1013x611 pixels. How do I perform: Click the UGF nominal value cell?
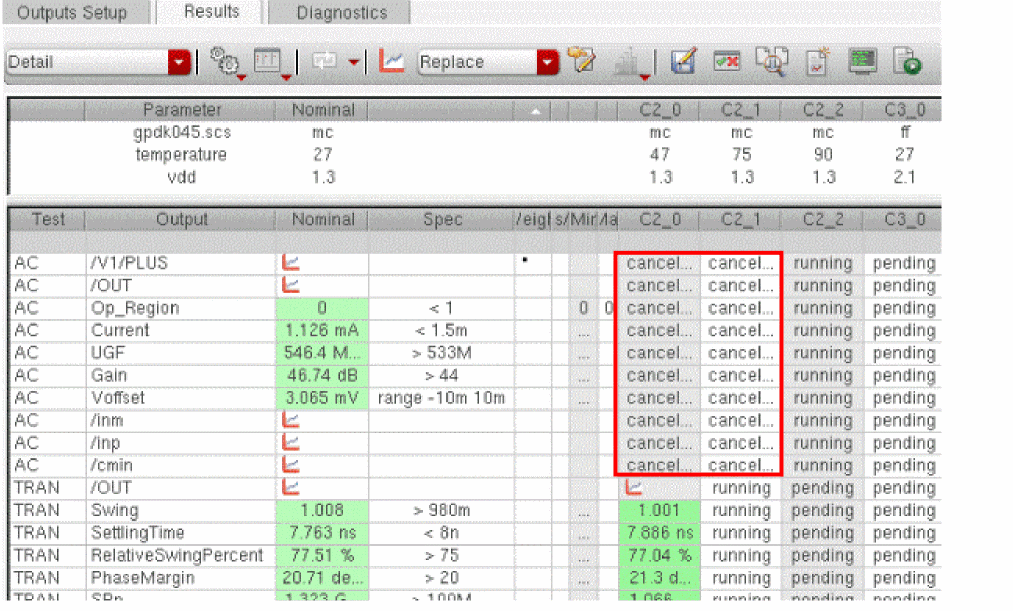(322, 353)
